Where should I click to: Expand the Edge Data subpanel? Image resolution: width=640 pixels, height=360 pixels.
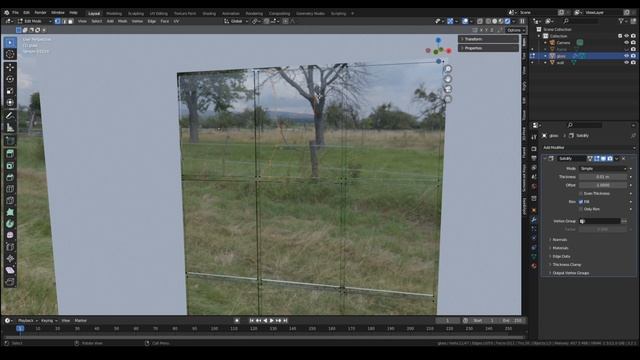click(561, 256)
